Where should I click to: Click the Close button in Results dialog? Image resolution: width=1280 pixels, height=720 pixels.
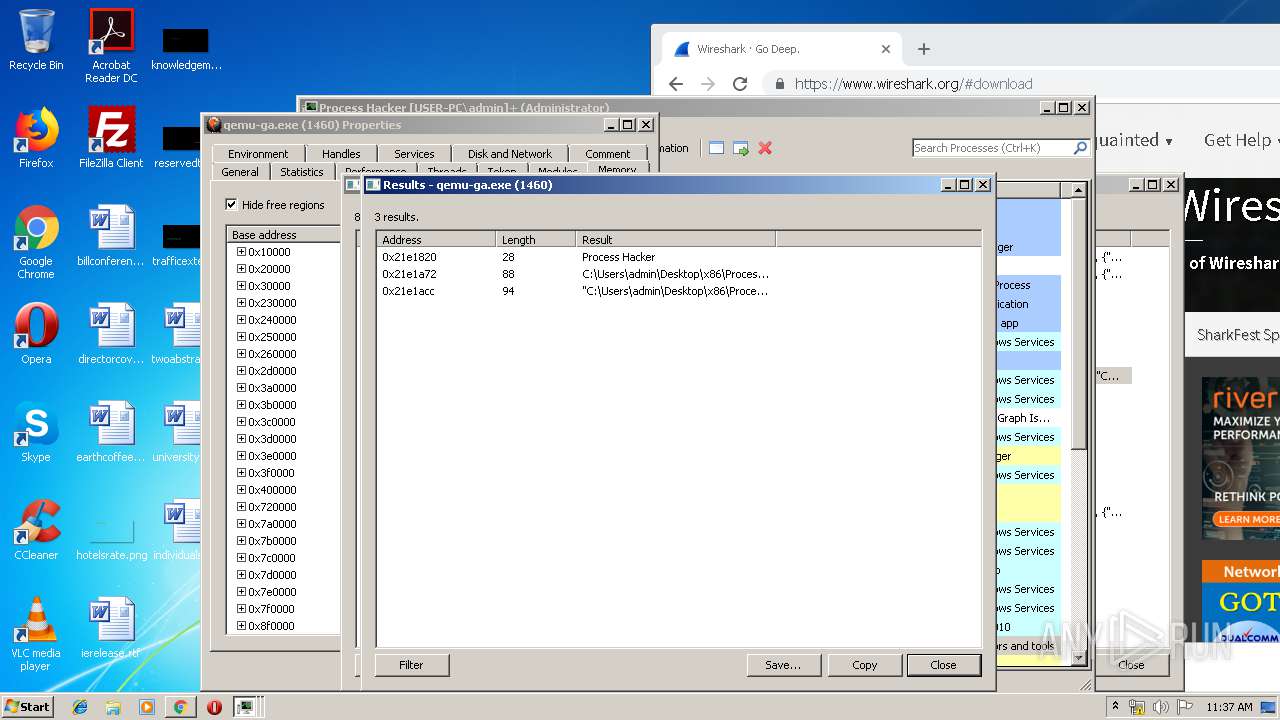pyautogui.click(x=943, y=665)
